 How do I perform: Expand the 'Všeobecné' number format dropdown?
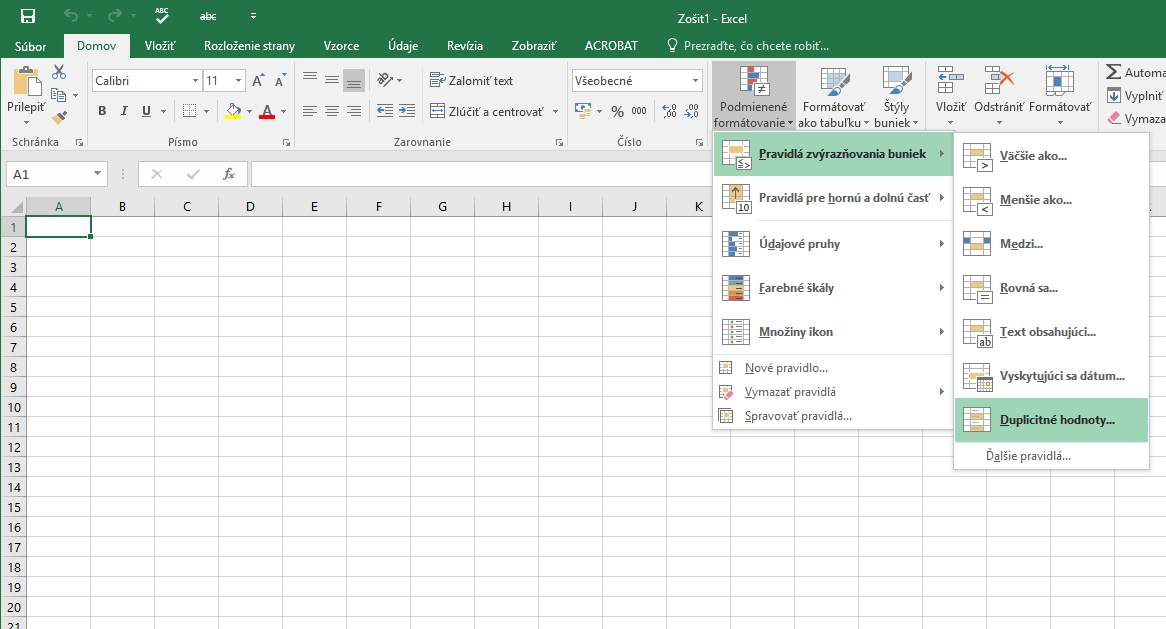[x=695, y=81]
